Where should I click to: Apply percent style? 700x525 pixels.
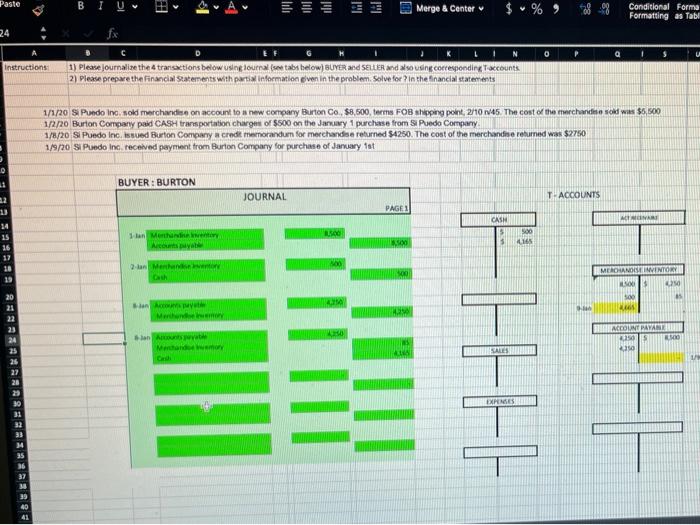pyautogui.click(x=537, y=8)
